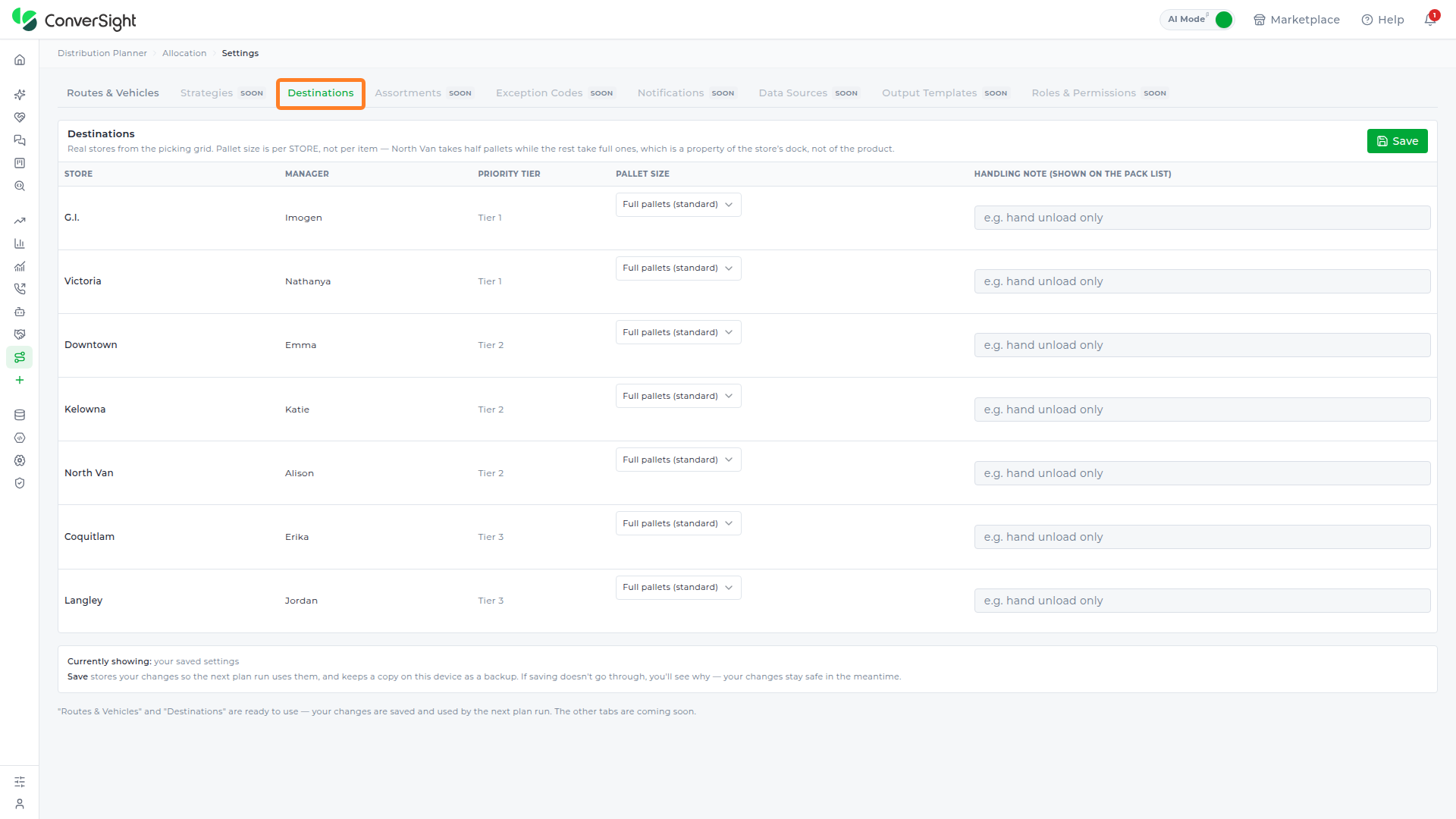This screenshot has width=1456, height=819.
Task: Open the trending line sidebar icon
Action: (x=20, y=221)
